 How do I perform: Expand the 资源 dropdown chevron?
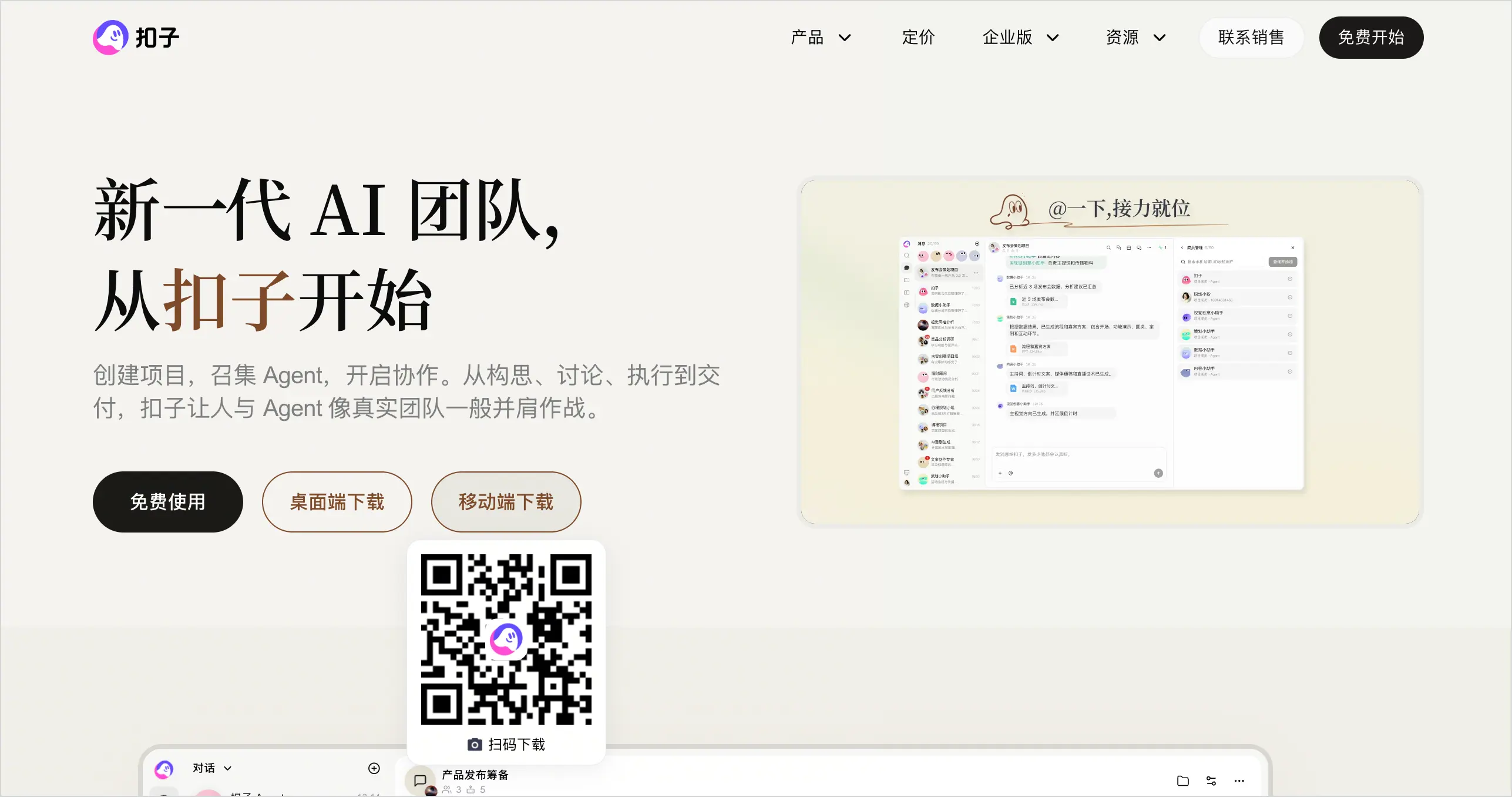(x=1160, y=38)
